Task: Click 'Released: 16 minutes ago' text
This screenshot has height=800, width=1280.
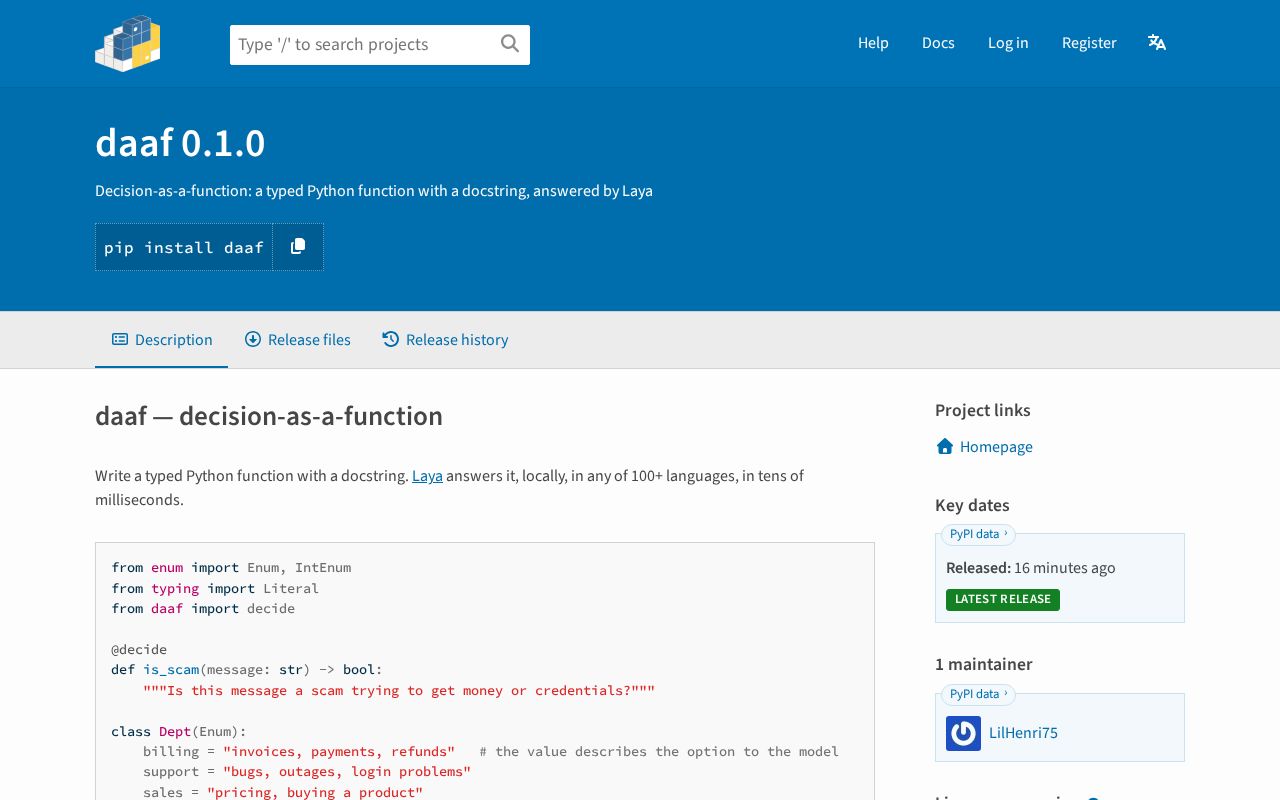Action: [1031, 568]
